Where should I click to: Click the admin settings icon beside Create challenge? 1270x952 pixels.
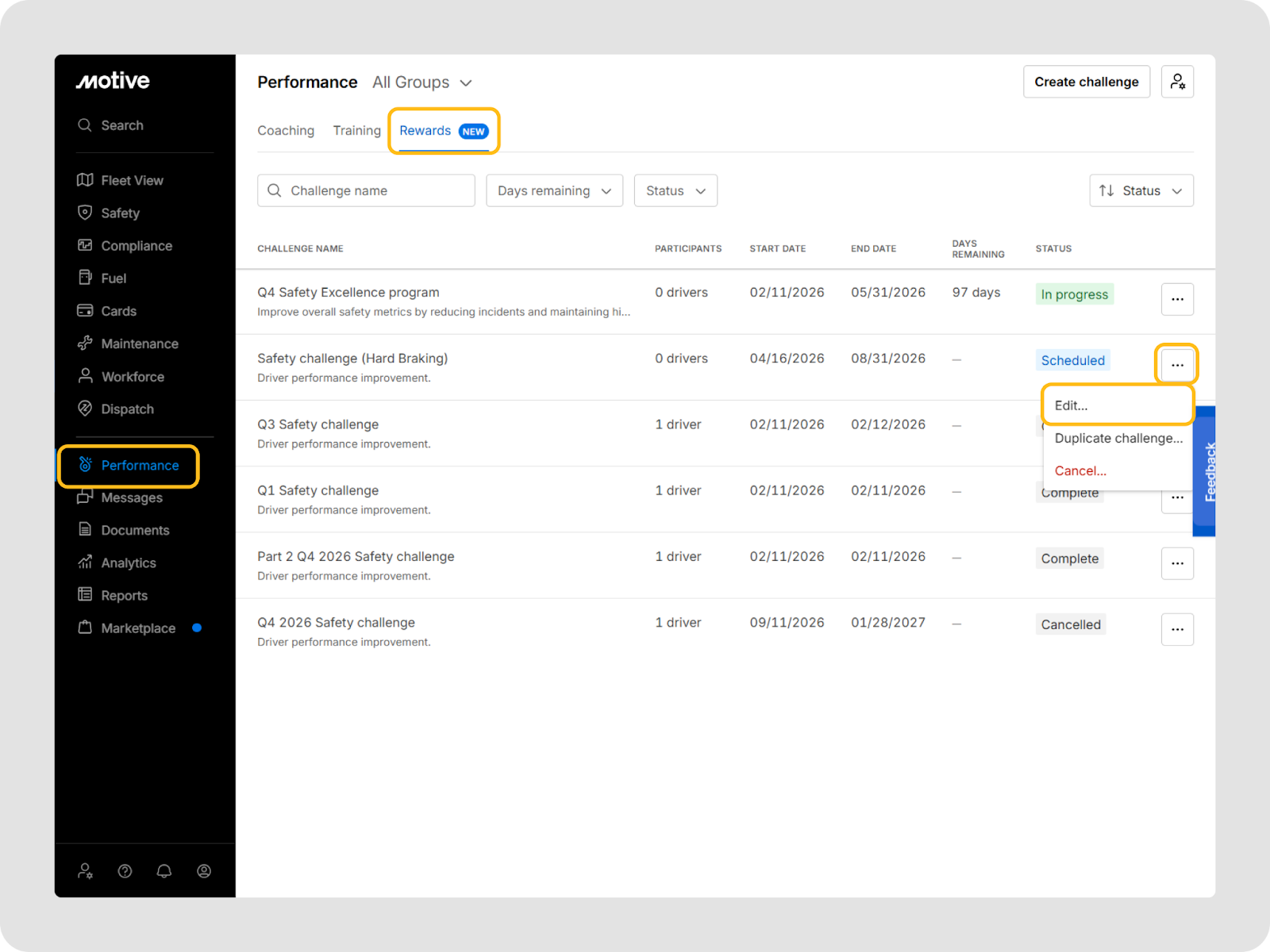tap(1177, 82)
